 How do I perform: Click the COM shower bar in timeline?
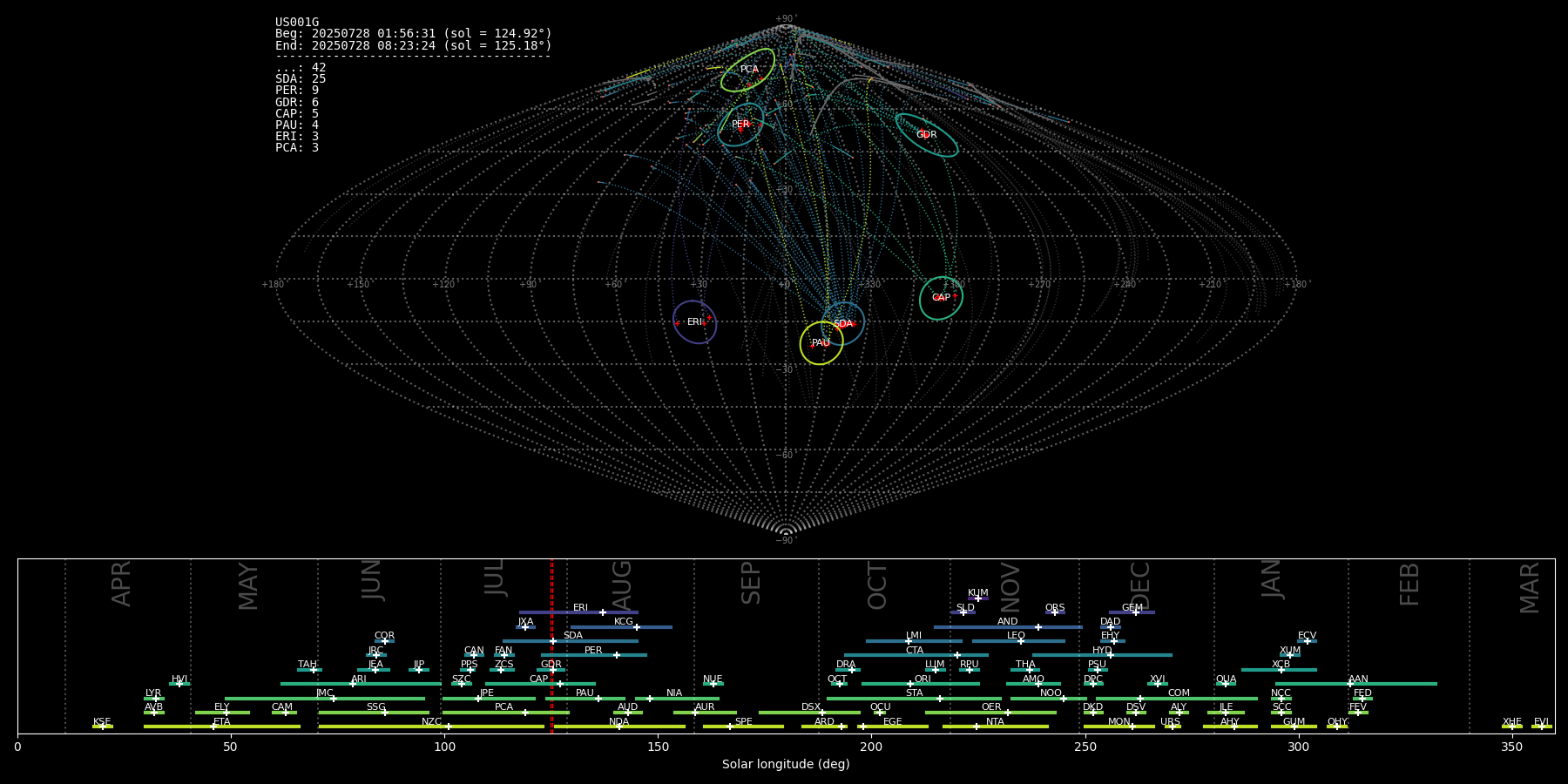[1177, 699]
